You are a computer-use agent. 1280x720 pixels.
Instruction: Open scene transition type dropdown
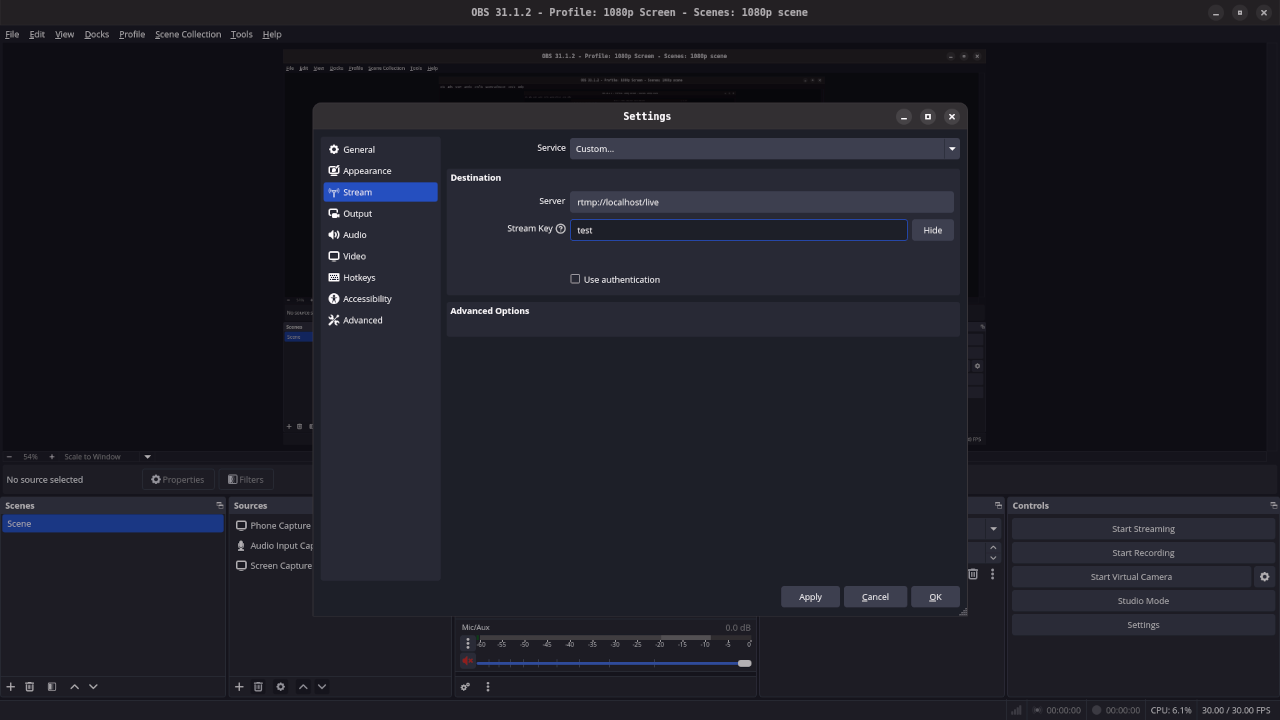[x=993, y=528]
